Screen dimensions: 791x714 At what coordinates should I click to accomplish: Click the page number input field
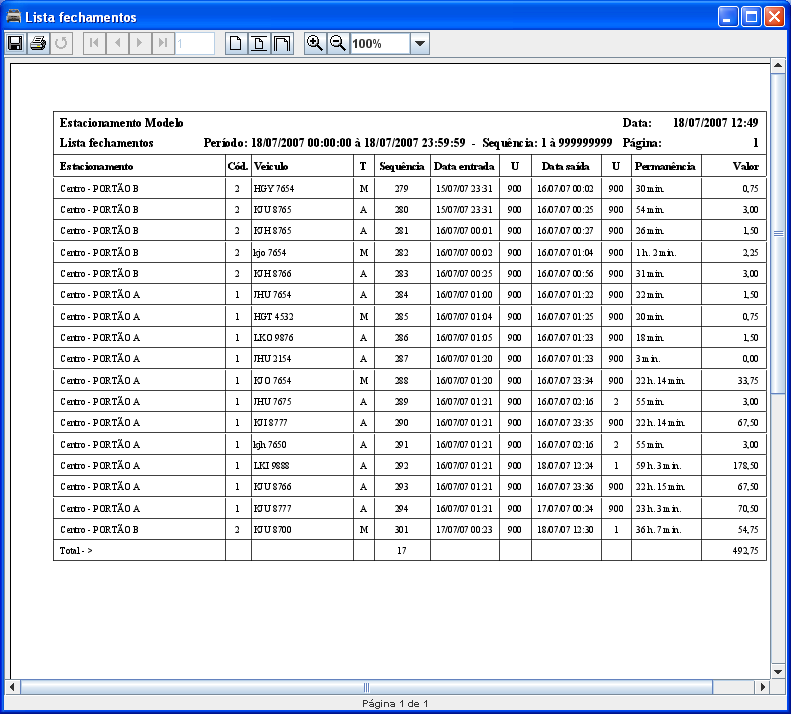195,43
